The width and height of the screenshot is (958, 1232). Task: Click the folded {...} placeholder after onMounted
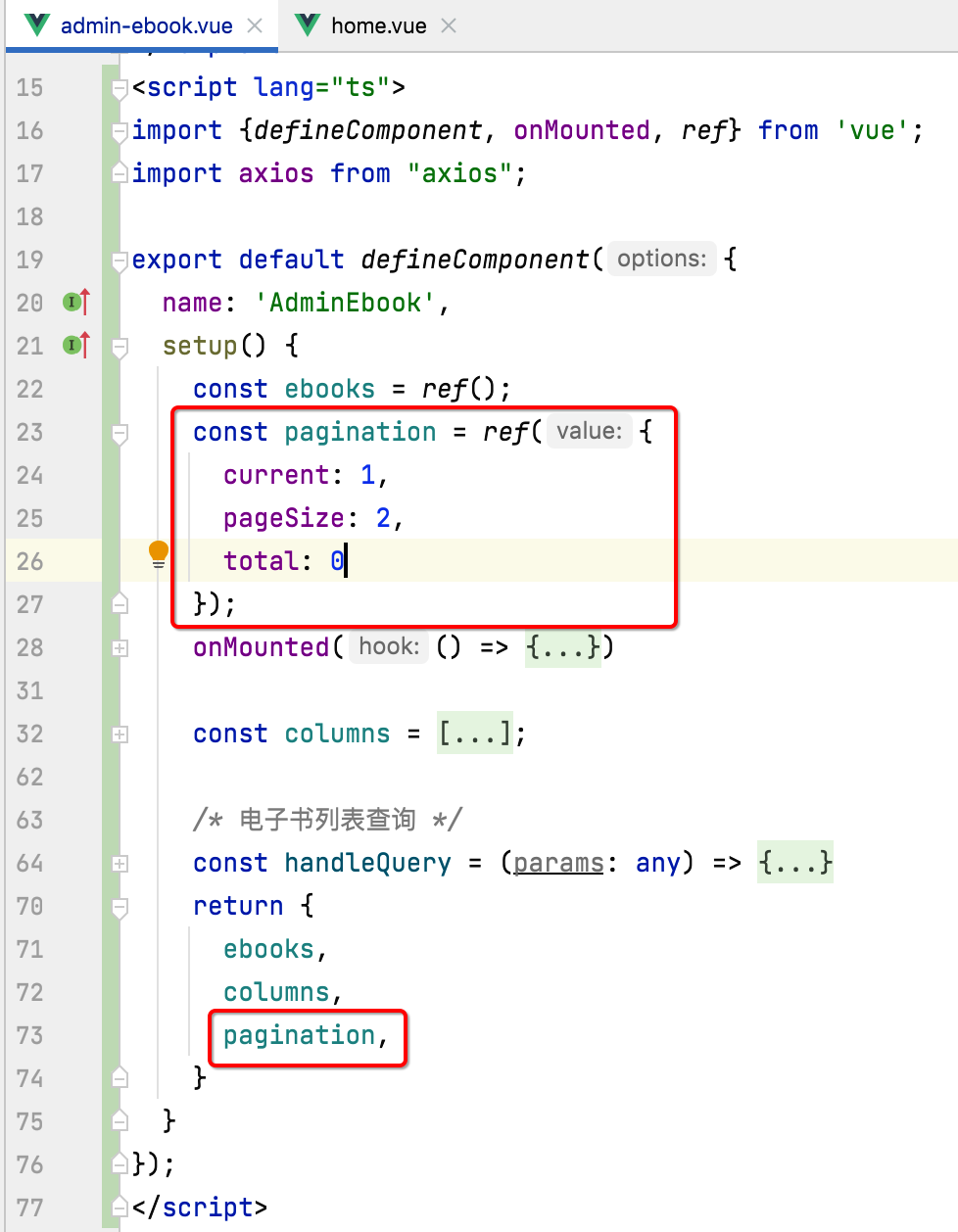coord(563,647)
